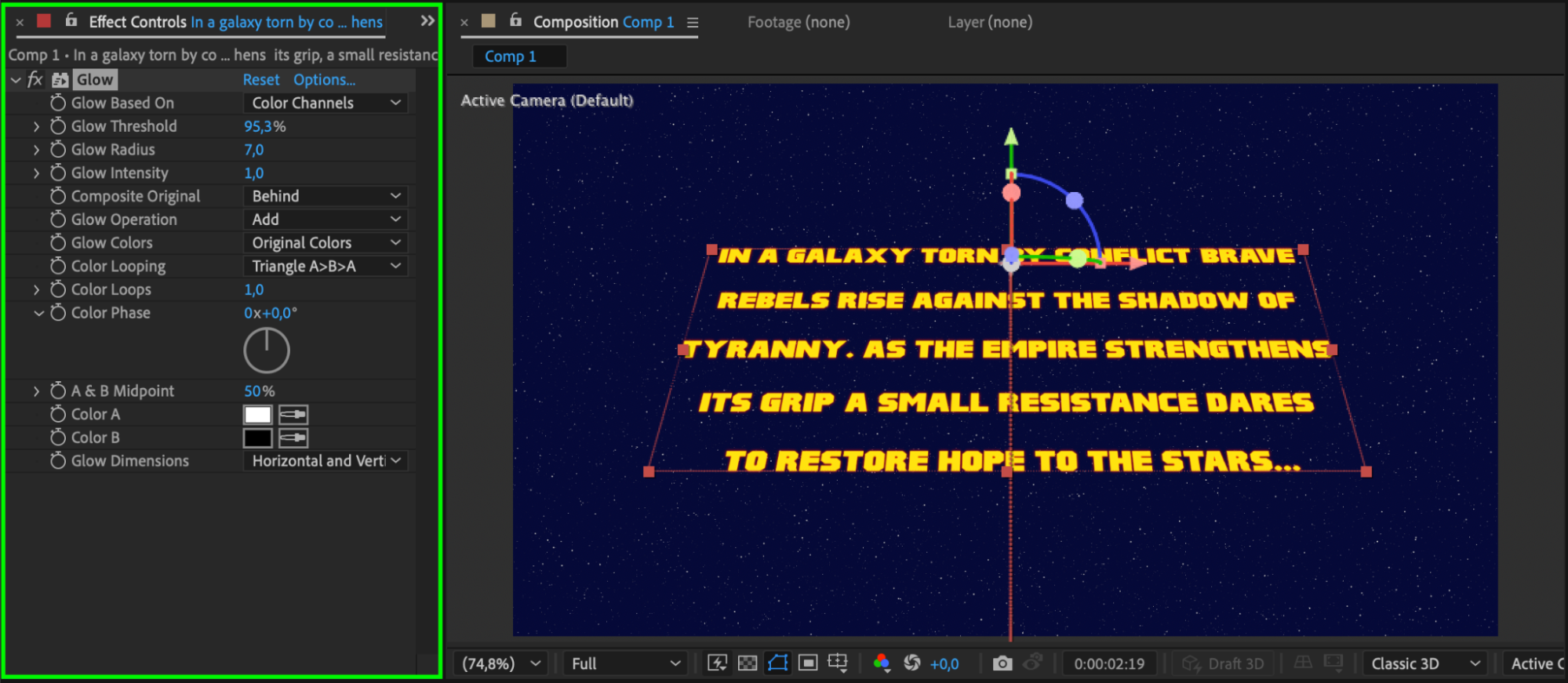The height and width of the screenshot is (683, 1568).
Task: Expand the Glow Intensity property
Action: [36, 173]
